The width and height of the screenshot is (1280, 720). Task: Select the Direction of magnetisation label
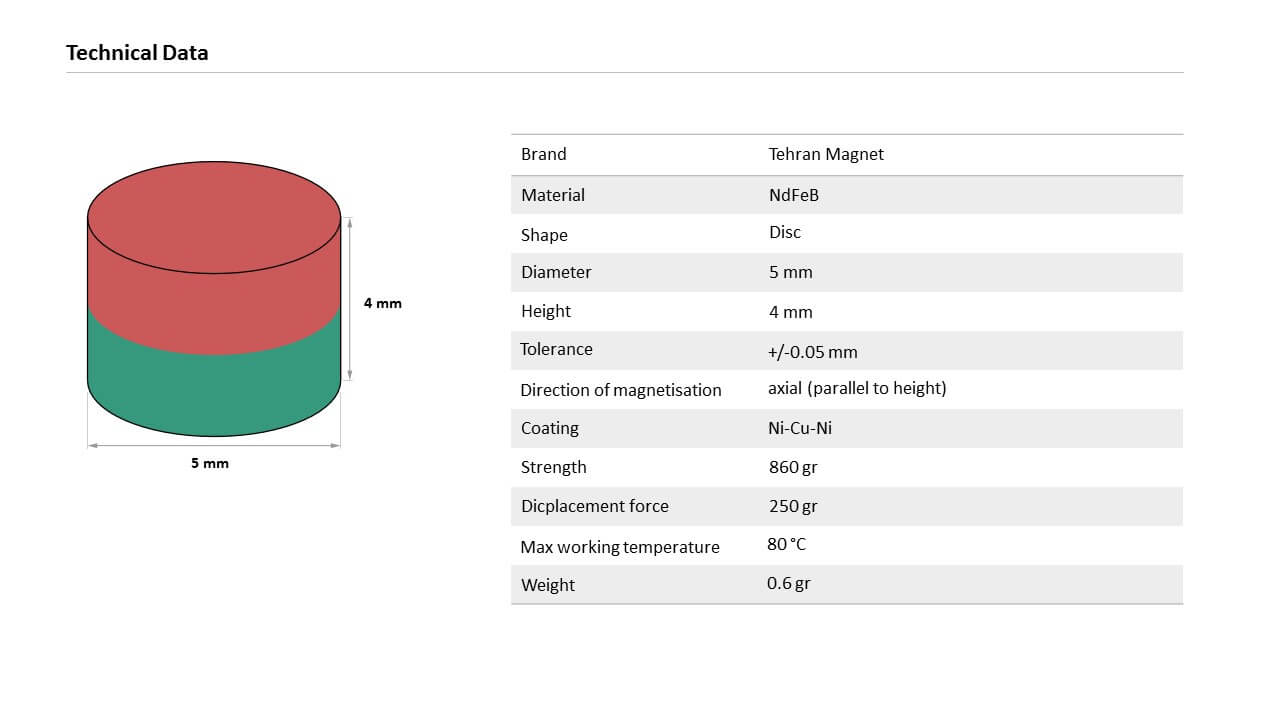pos(620,390)
